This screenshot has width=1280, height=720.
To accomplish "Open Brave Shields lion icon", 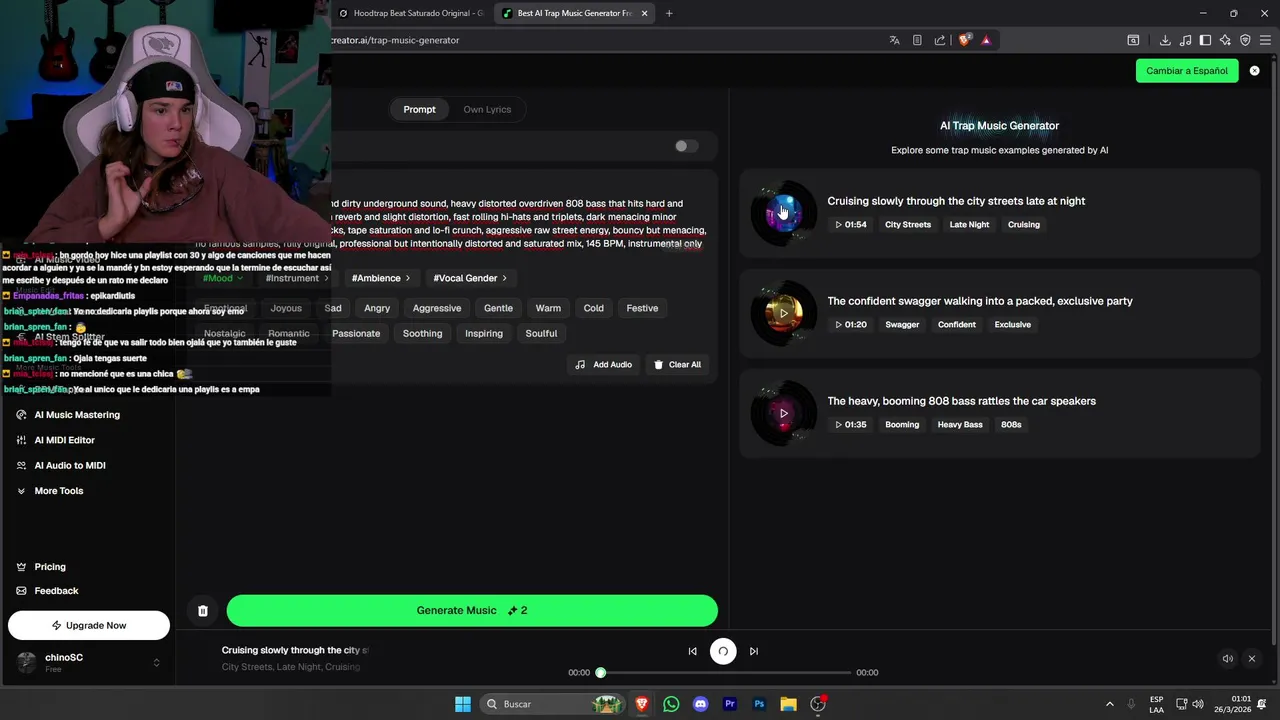I will coord(965,40).
